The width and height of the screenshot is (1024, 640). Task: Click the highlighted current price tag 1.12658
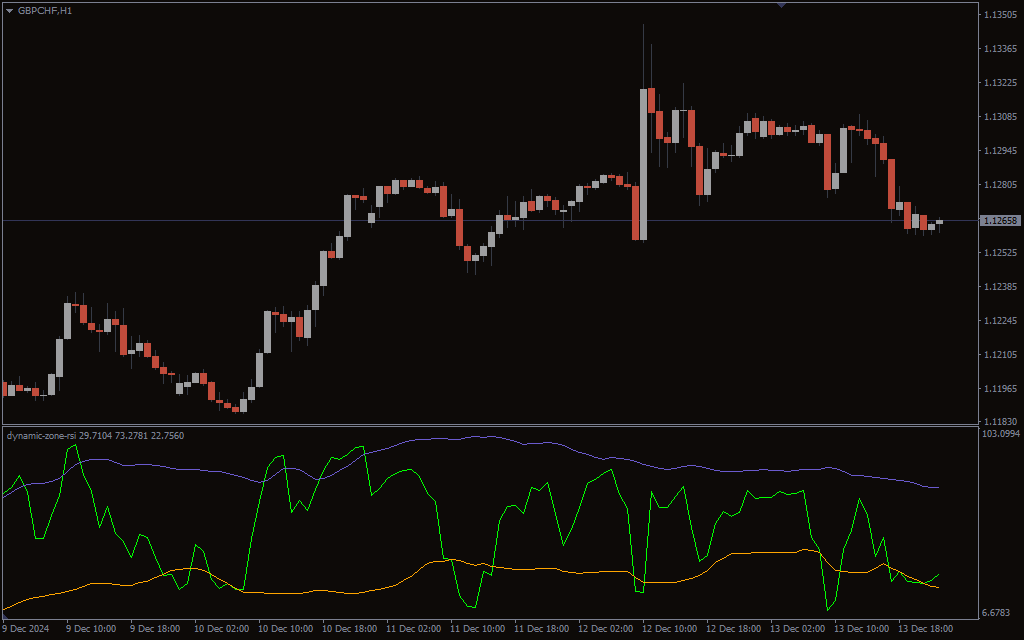[x=1000, y=221]
